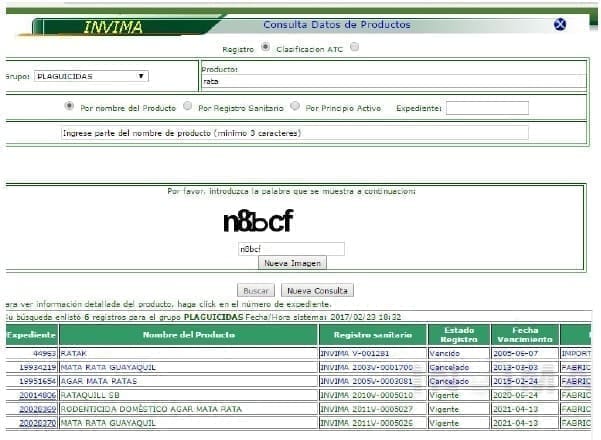
Task: Click the Expediente input field
Action: pos(487,108)
